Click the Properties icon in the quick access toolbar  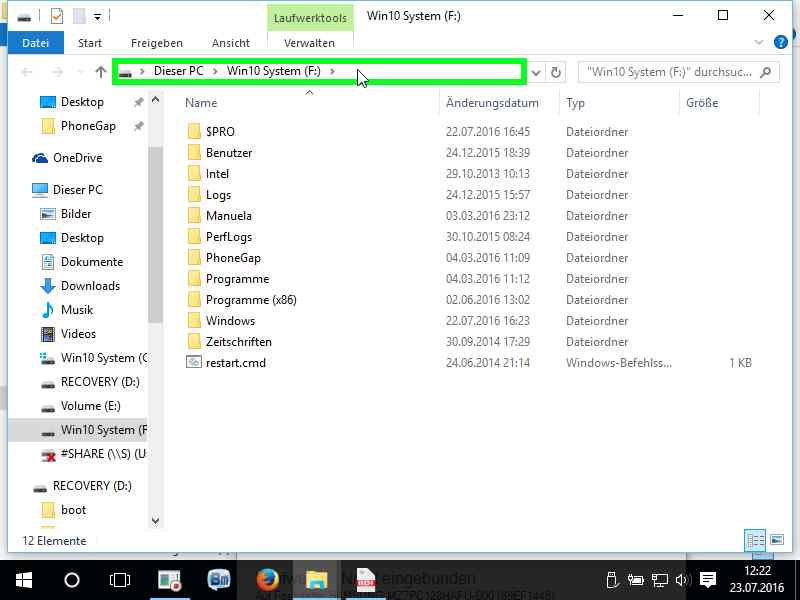[57, 16]
